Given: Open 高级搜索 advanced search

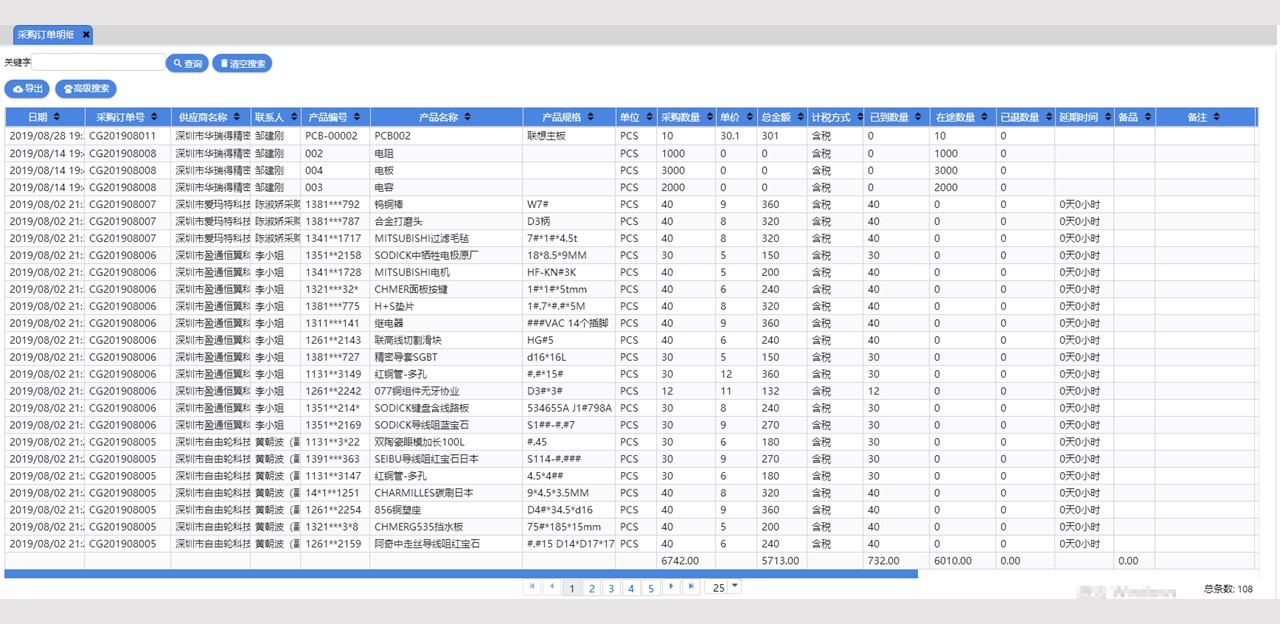Looking at the screenshot, I should 86,89.
